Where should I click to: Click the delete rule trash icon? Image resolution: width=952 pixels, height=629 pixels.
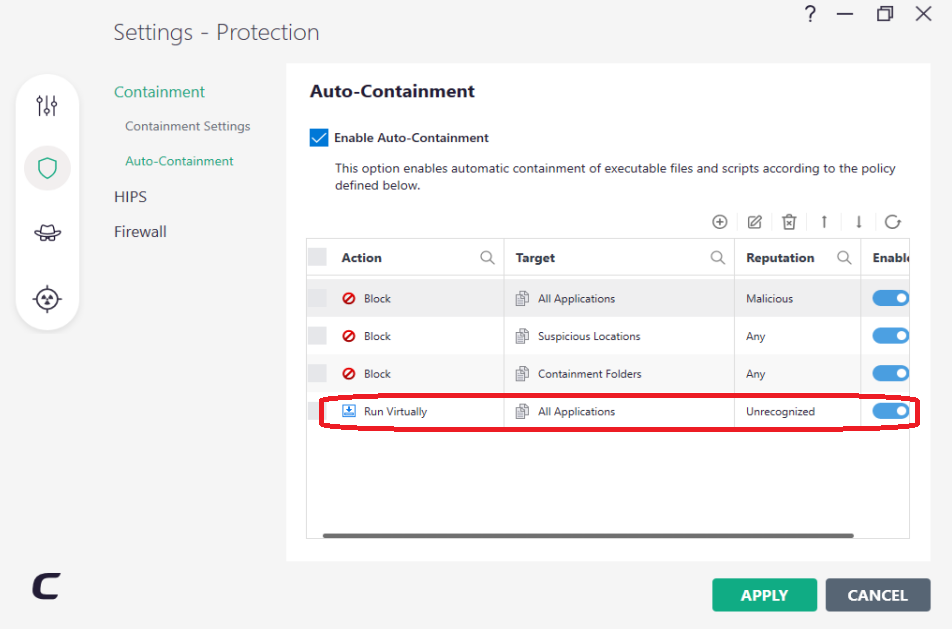[x=789, y=222]
